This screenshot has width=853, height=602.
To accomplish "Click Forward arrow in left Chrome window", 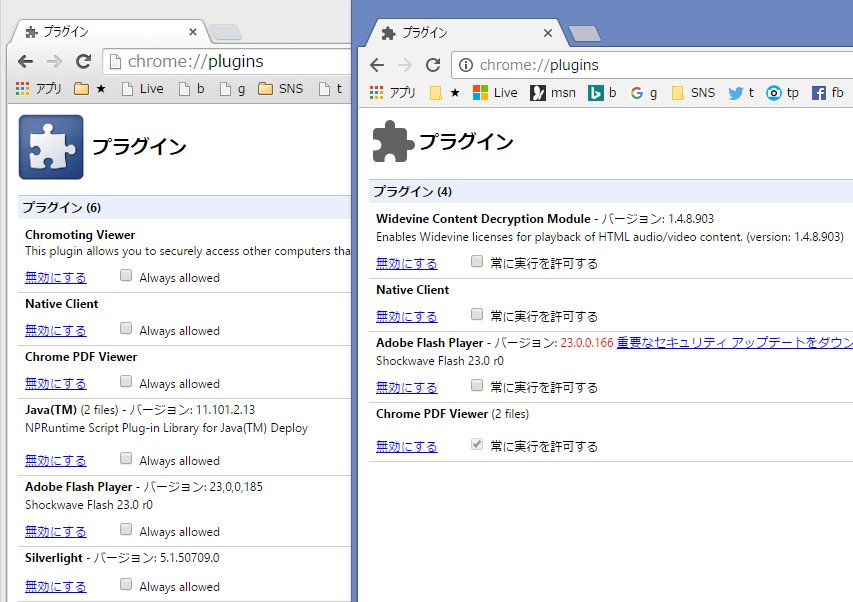I will (x=54, y=61).
